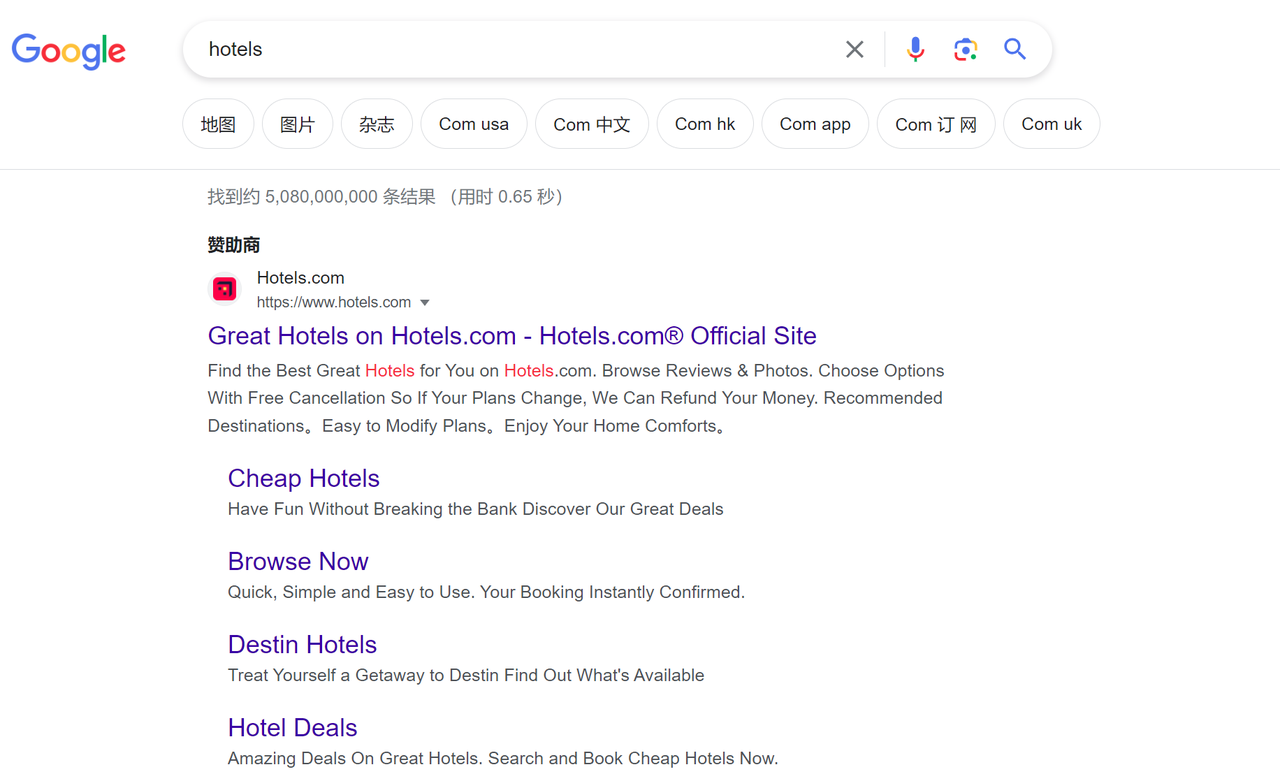Click the Browse Now link

point(298,561)
